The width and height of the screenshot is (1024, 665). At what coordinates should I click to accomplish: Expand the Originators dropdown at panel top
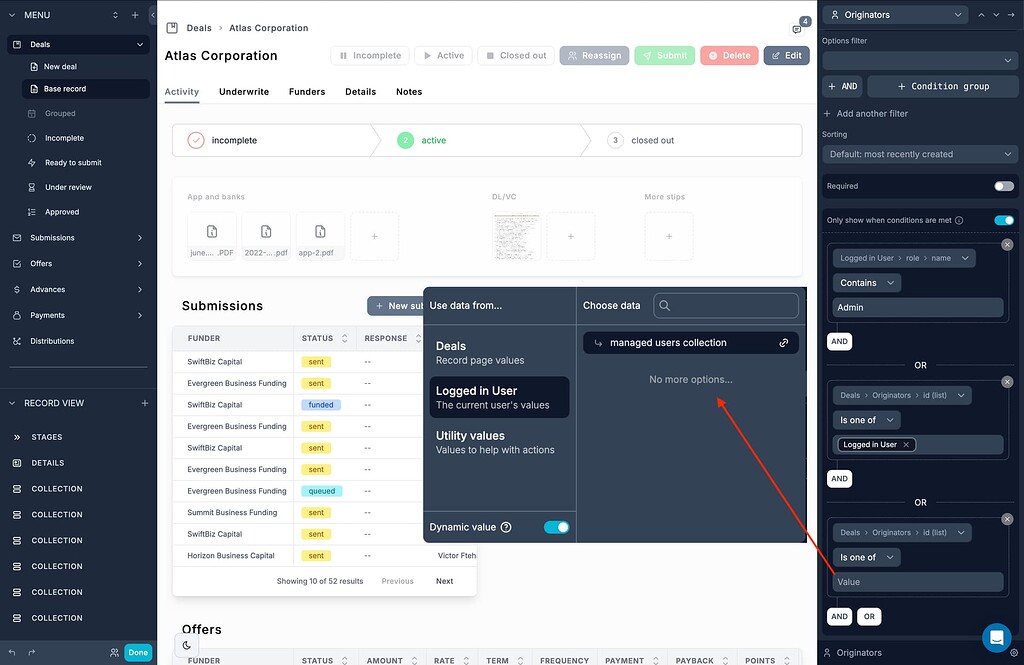893,14
